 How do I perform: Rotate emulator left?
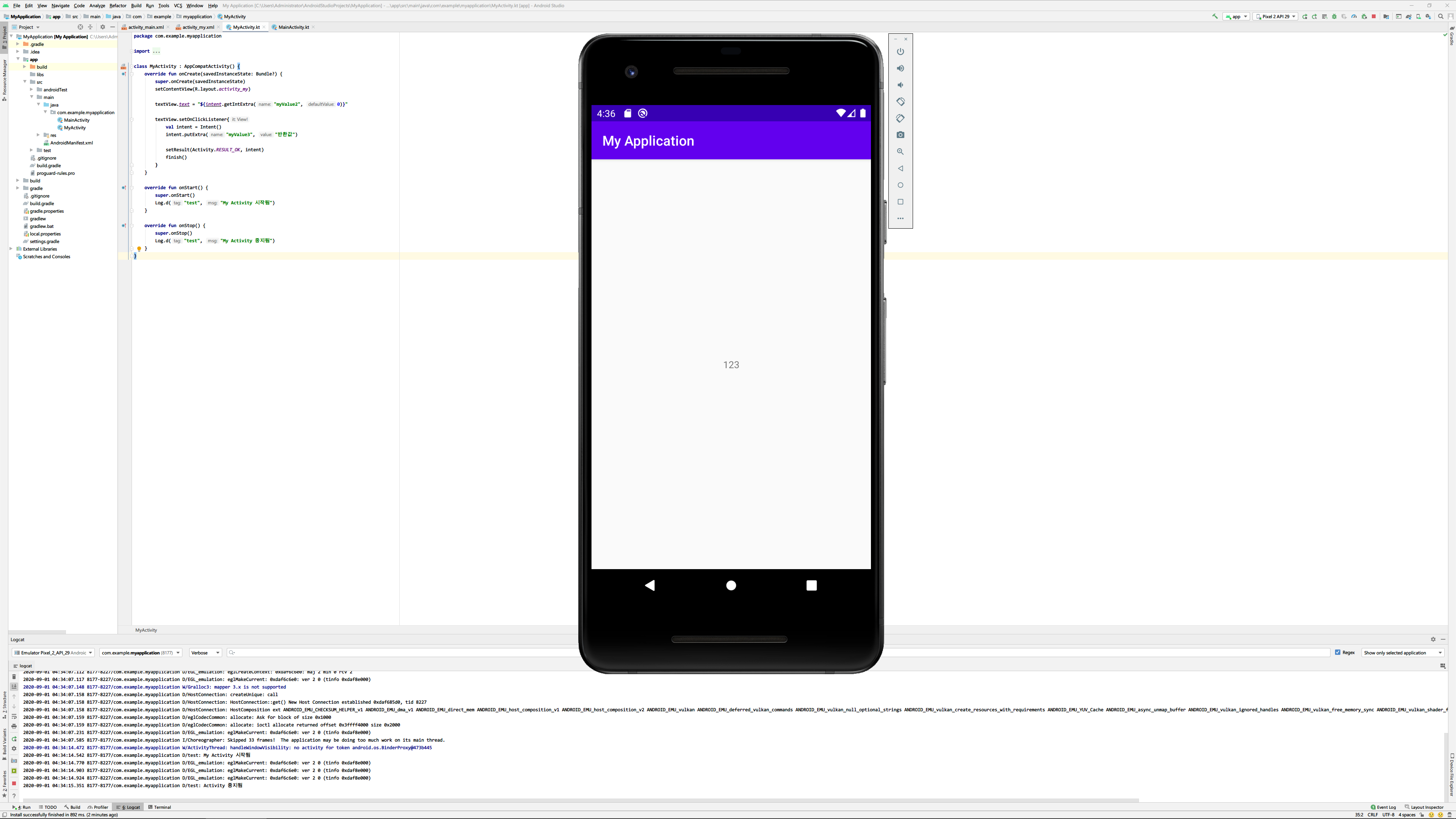pos(901,102)
